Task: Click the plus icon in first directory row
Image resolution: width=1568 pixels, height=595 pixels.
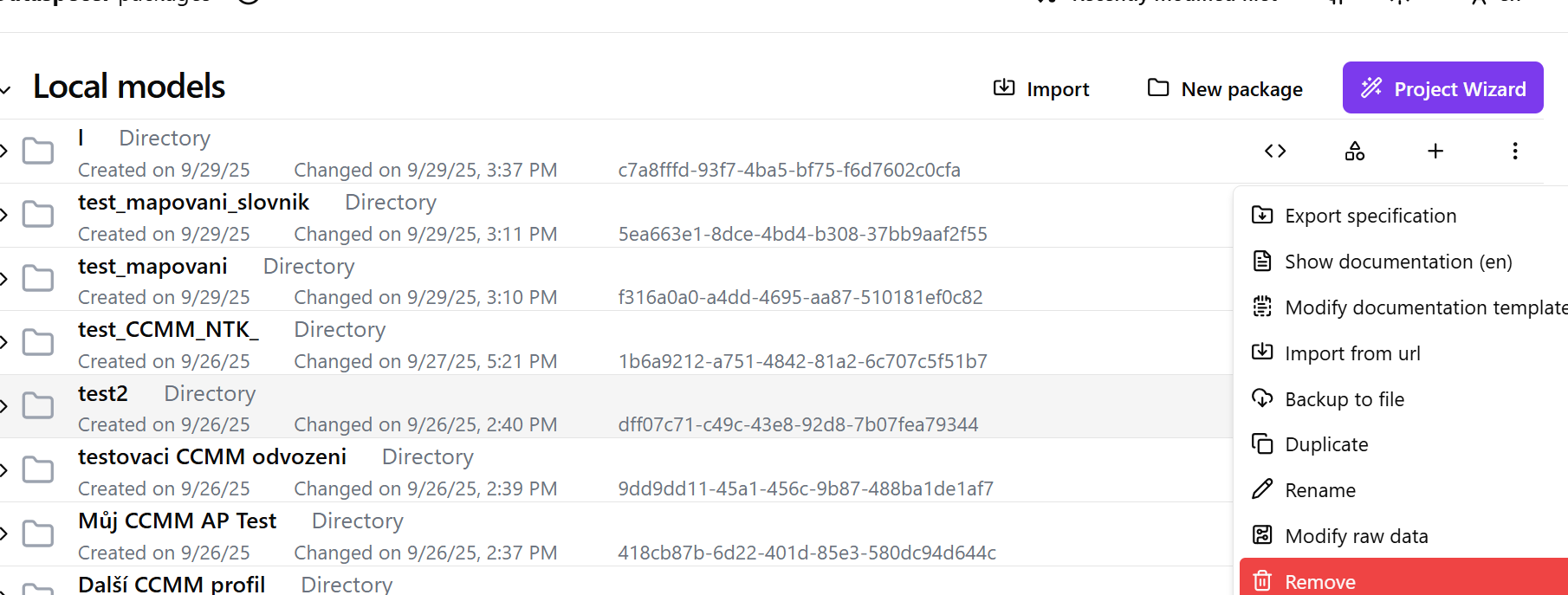Action: (x=1435, y=152)
